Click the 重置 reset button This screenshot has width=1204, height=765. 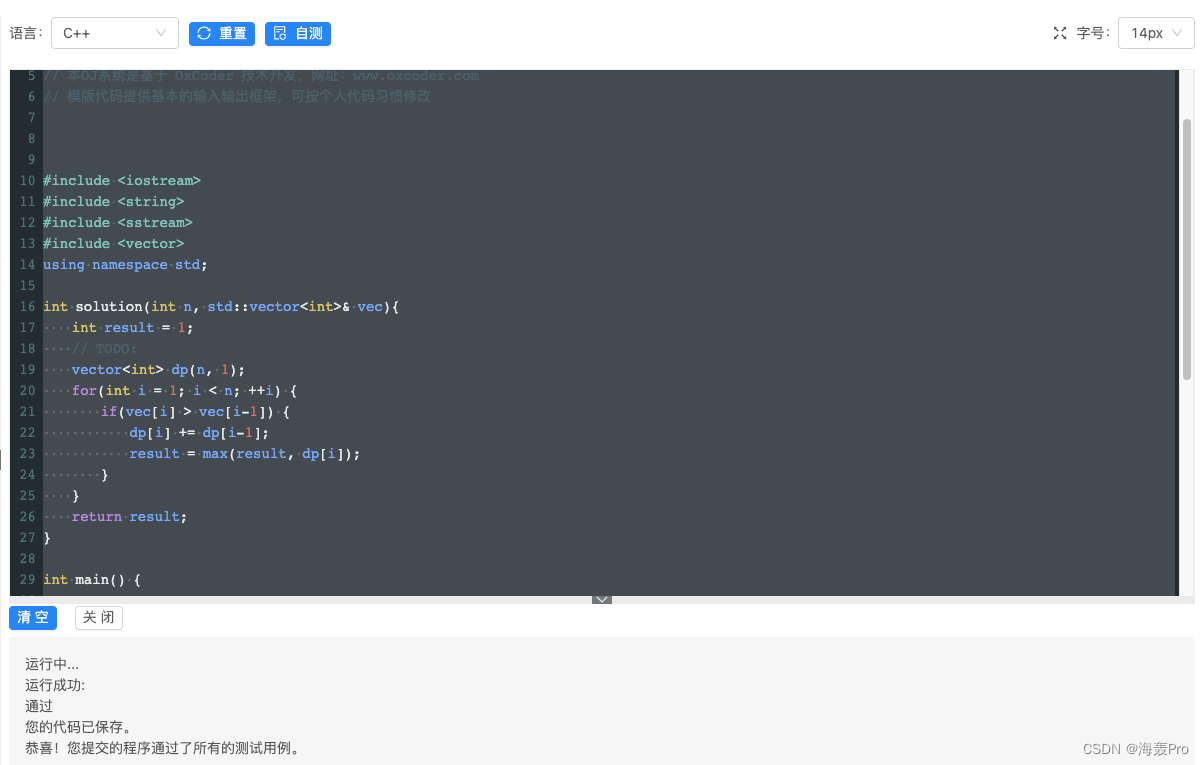point(222,34)
